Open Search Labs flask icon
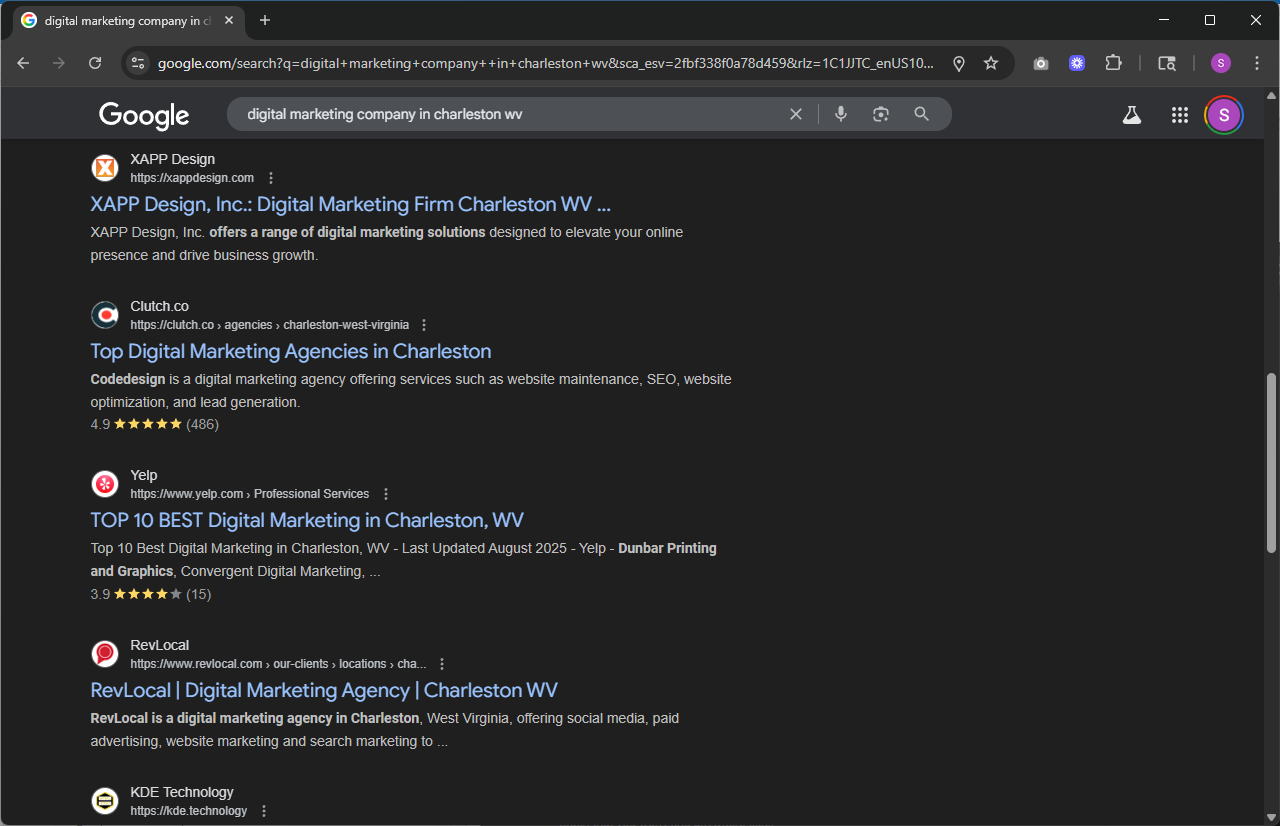The height and width of the screenshot is (826, 1280). [1131, 115]
